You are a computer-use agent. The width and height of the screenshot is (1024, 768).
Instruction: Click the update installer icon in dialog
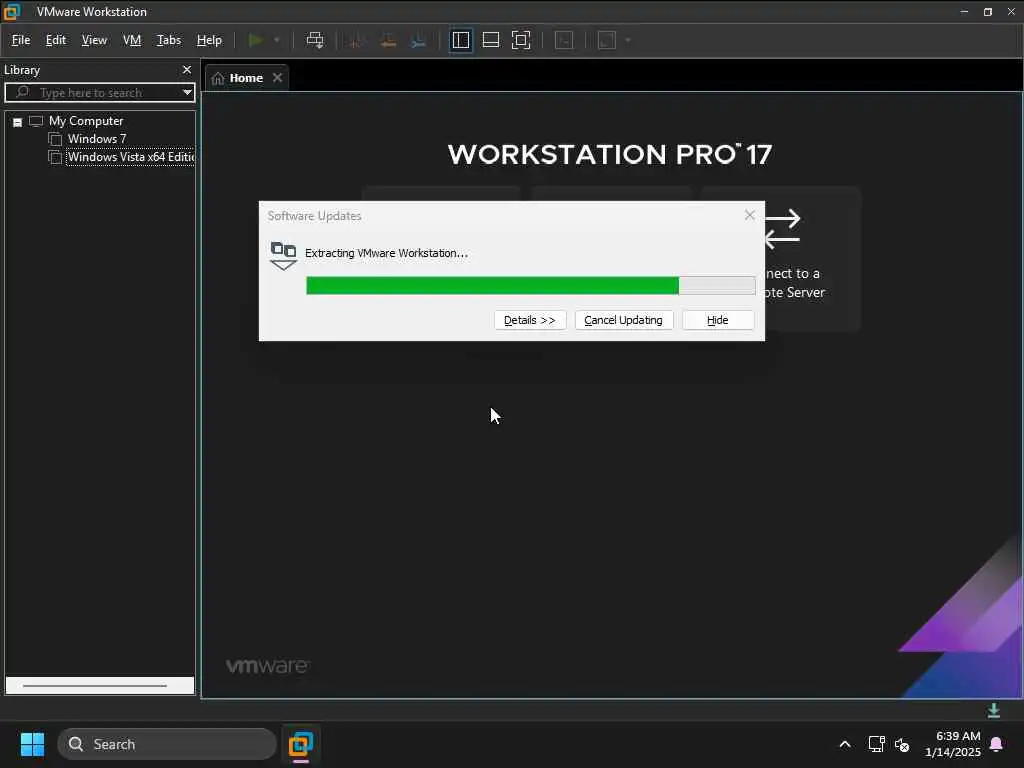coord(283,255)
